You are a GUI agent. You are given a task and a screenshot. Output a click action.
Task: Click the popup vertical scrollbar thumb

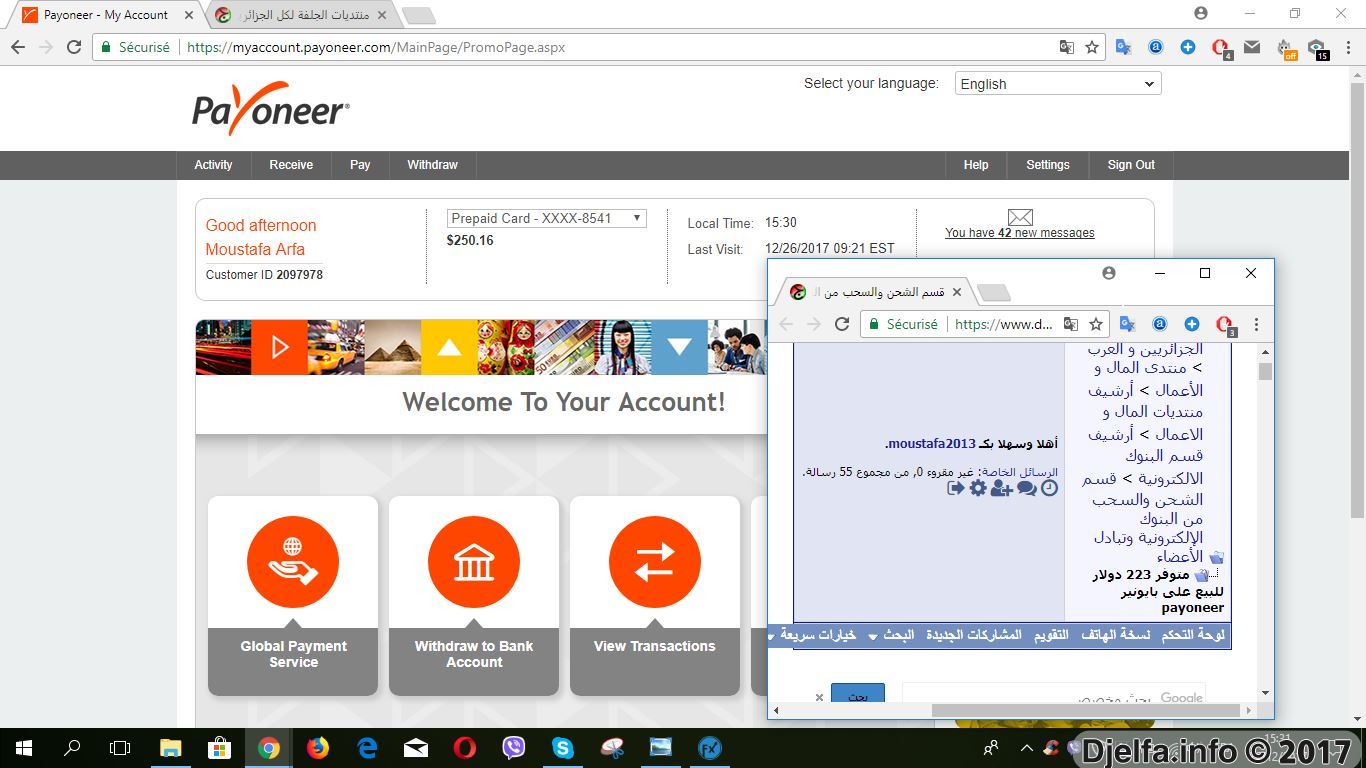tap(1265, 371)
